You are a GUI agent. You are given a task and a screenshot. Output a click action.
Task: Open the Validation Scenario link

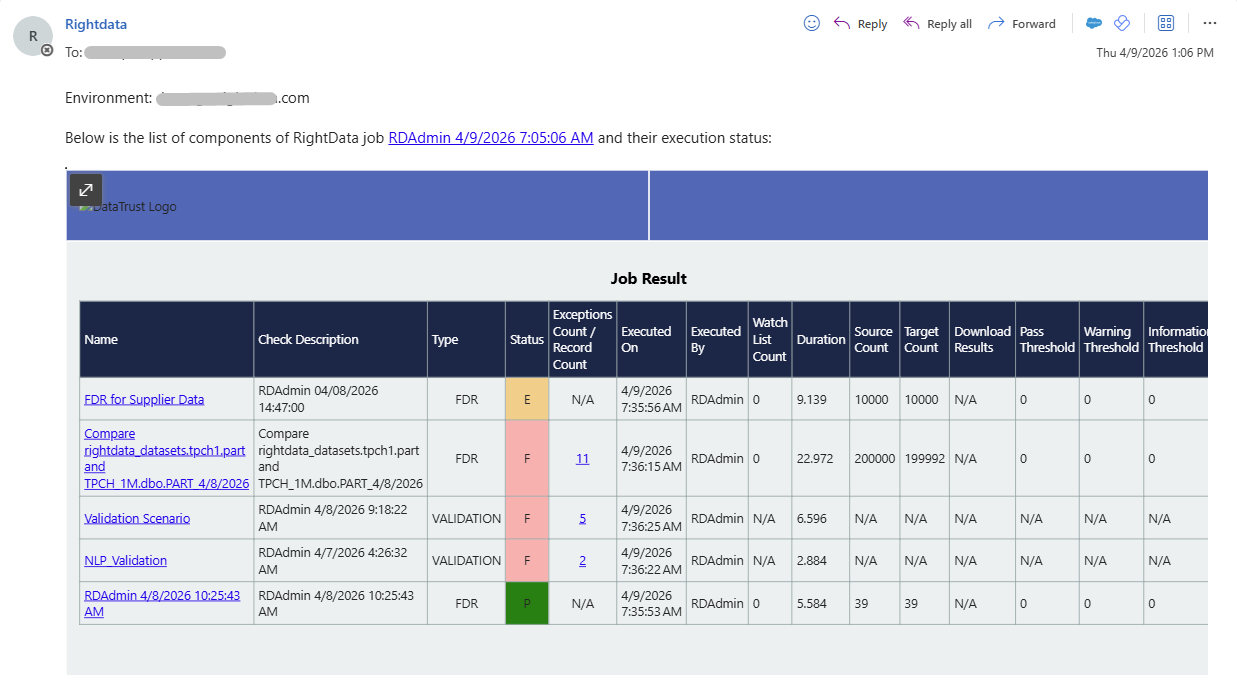click(137, 518)
